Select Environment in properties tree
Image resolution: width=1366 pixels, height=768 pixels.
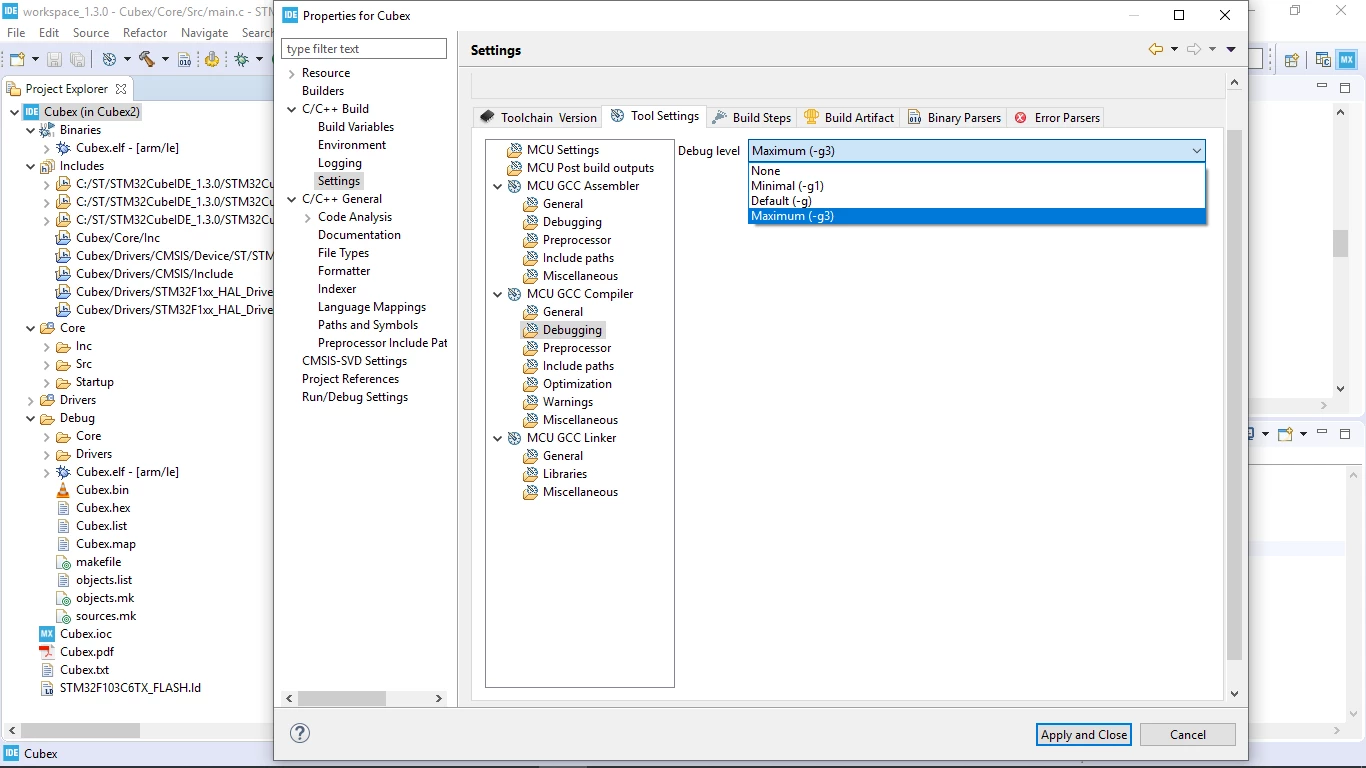tap(352, 145)
